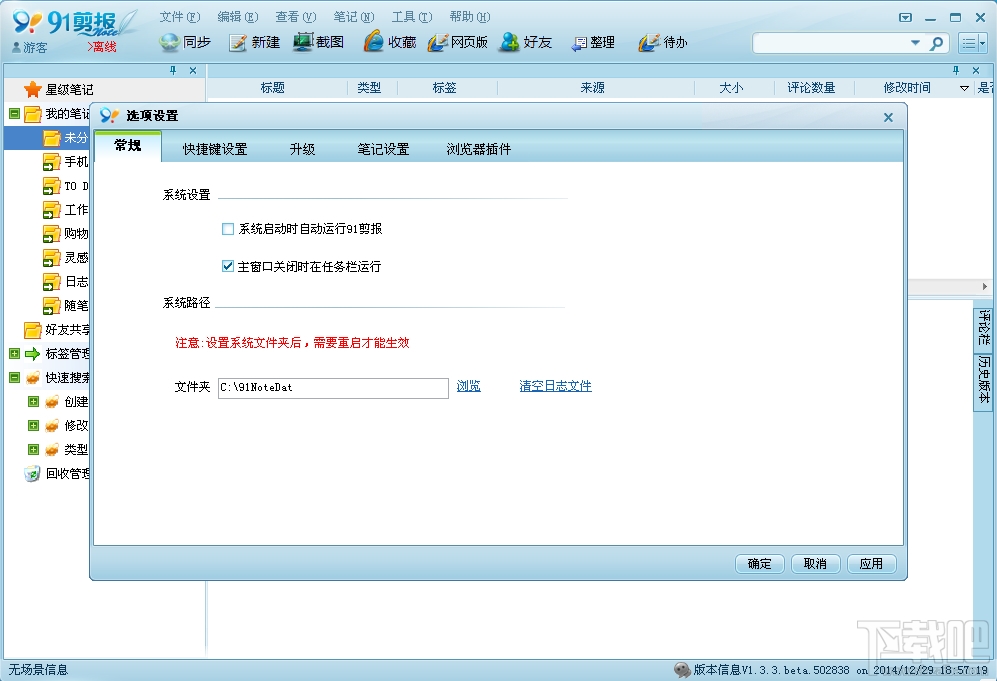Uncheck 主窗口关闭时在任务栏运行
Viewport: 997px width, 681px height.
coord(228,266)
